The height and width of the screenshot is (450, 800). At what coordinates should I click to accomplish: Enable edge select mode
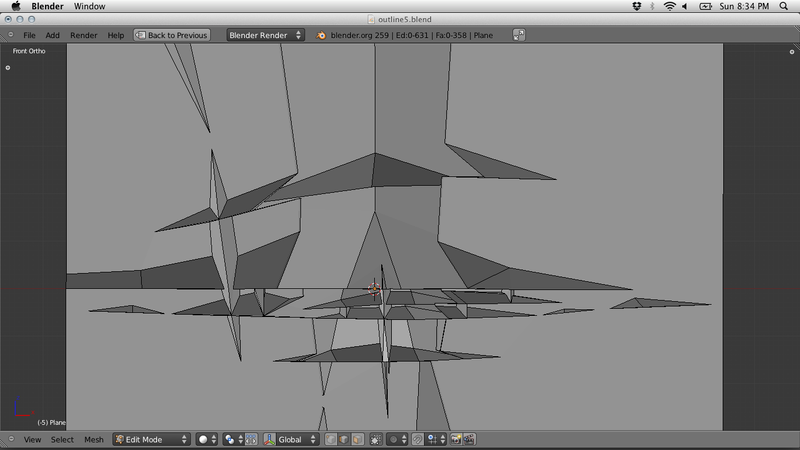[x=344, y=439]
